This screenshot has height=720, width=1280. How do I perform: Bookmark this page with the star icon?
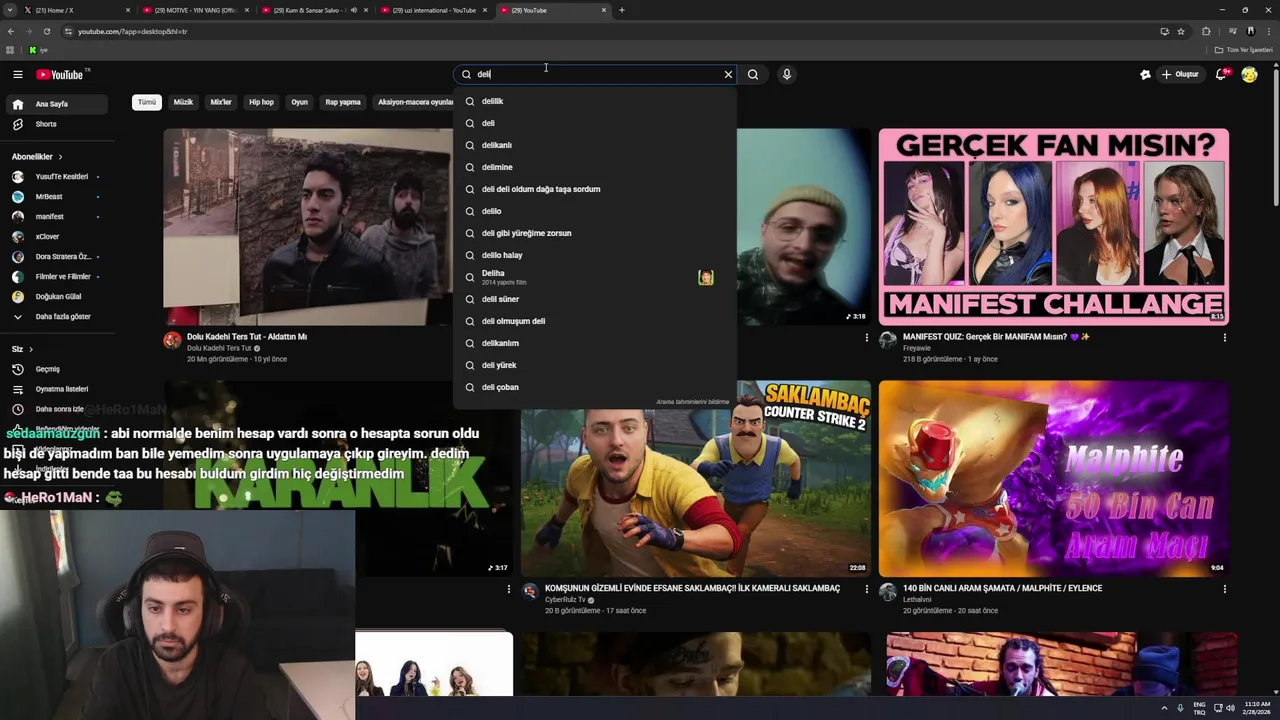[1181, 31]
